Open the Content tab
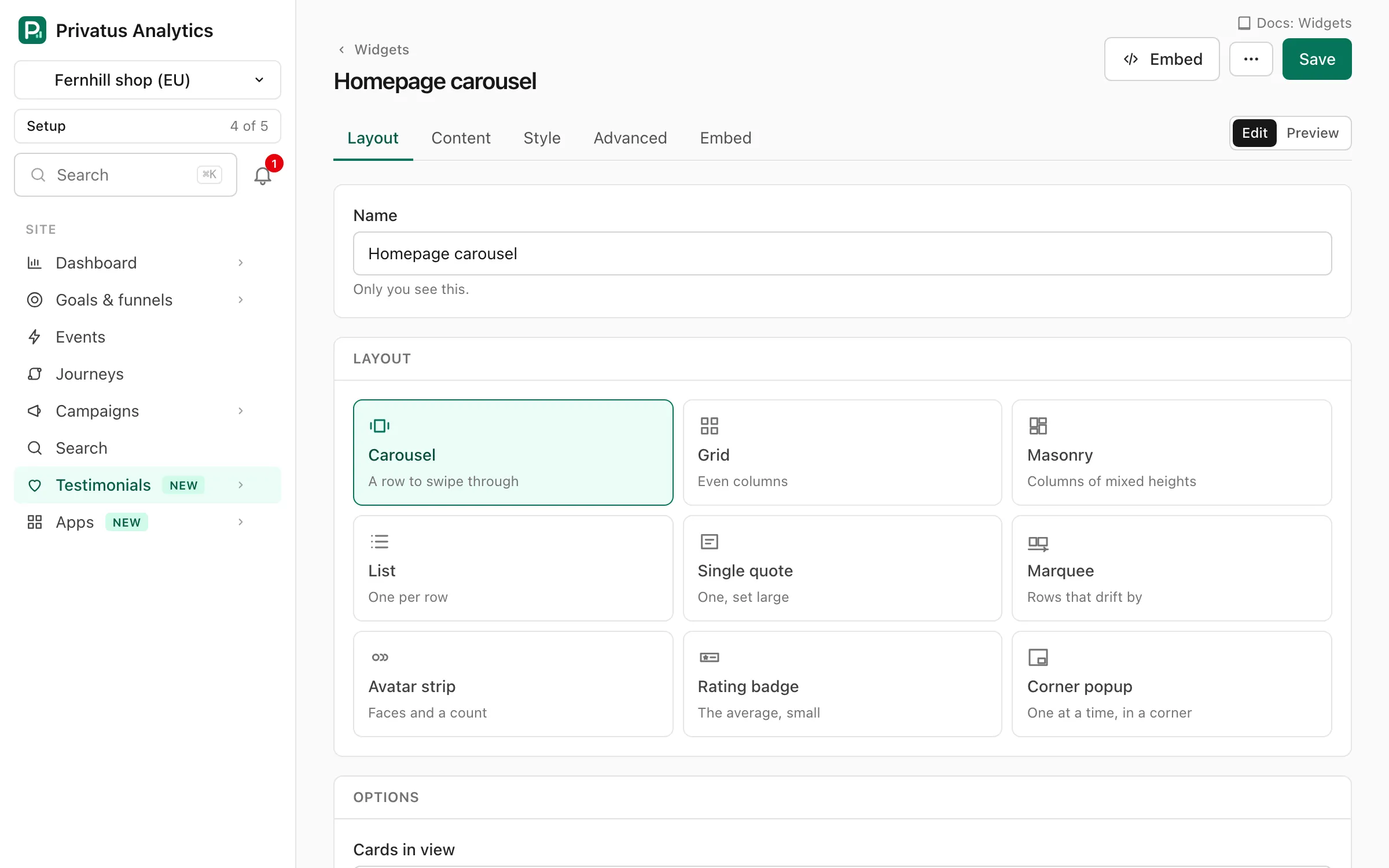The image size is (1389, 868). 461,138
